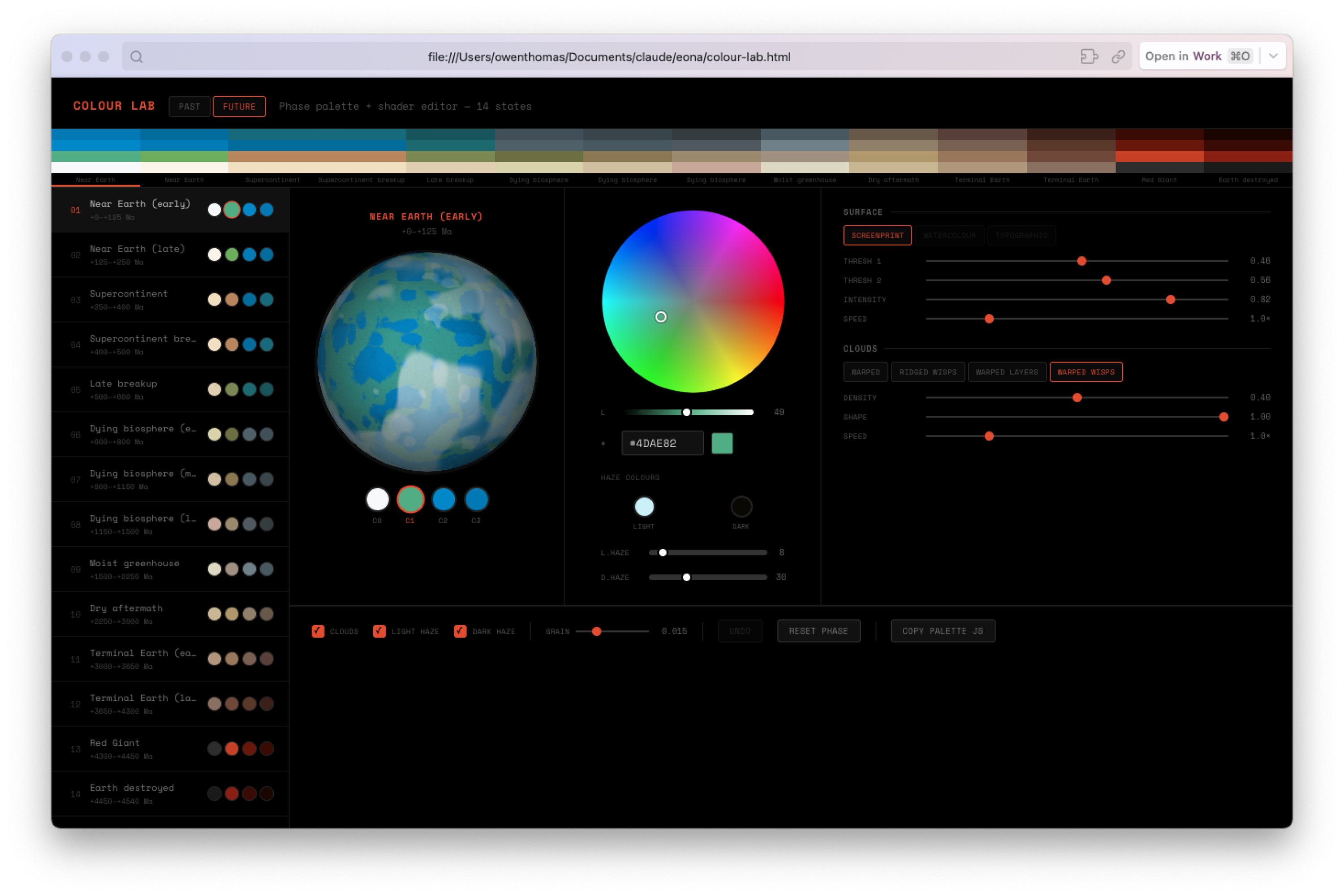The height and width of the screenshot is (896, 1344).
Task: Click the L.HAZE slider handle
Action: point(662,552)
